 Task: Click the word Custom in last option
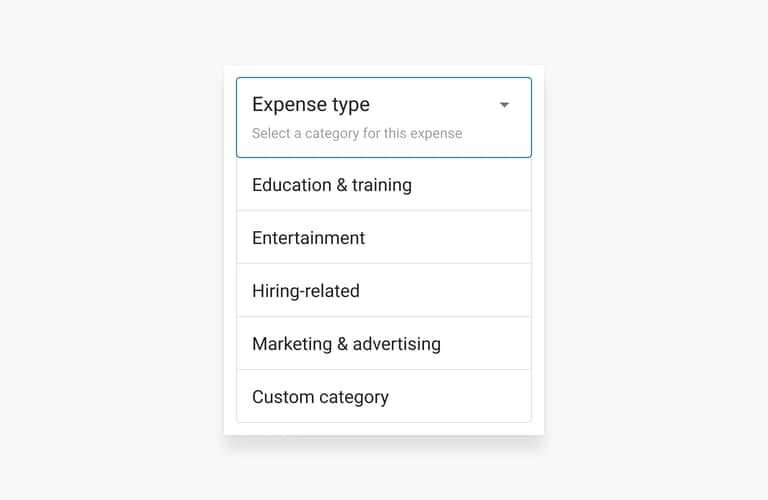coord(283,397)
